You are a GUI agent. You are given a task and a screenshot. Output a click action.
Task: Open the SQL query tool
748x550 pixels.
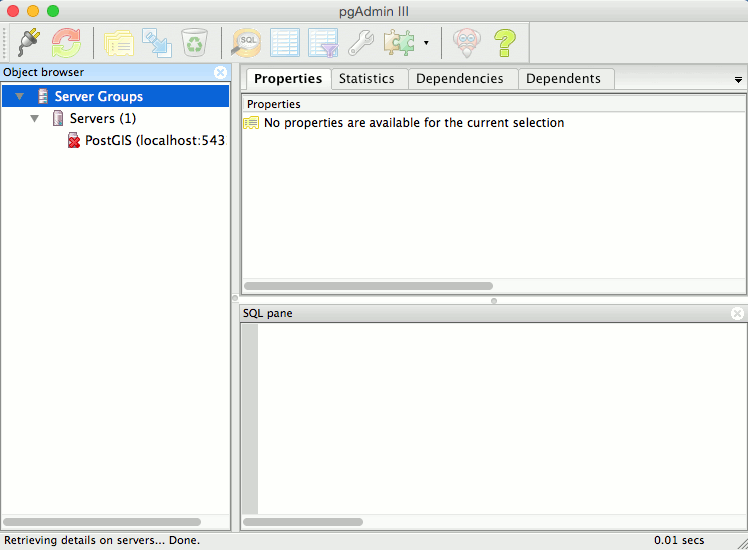246,42
